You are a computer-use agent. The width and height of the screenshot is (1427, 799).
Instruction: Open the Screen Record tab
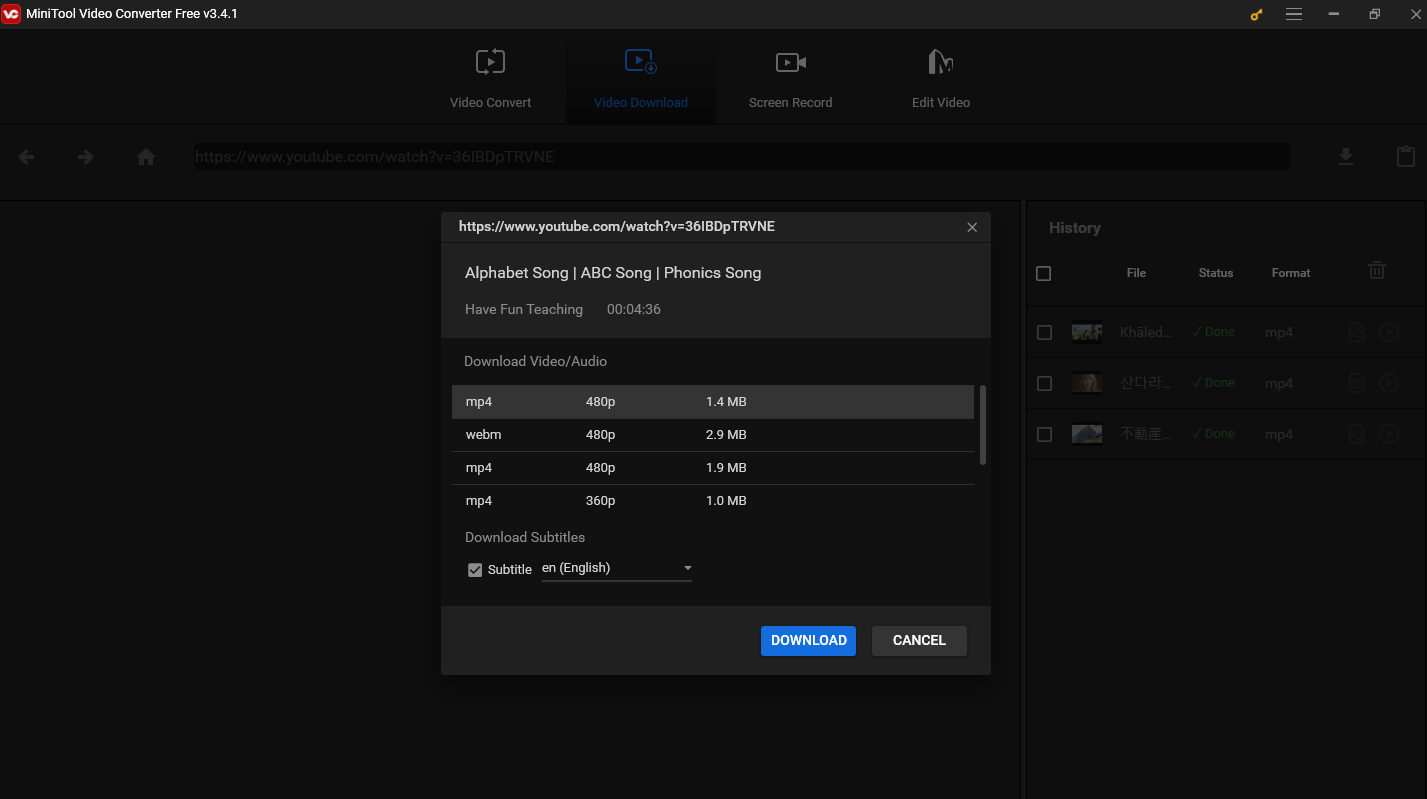point(790,80)
